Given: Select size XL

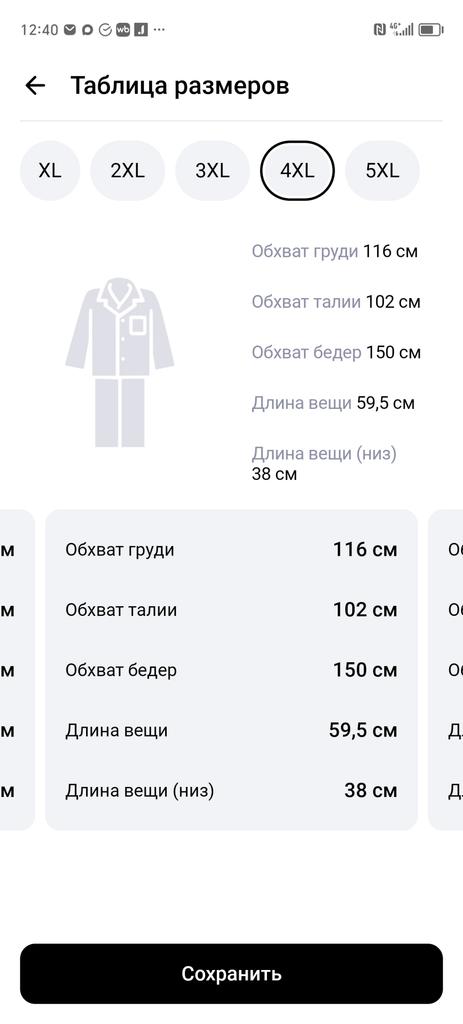Looking at the screenshot, I should click(50, 171).
